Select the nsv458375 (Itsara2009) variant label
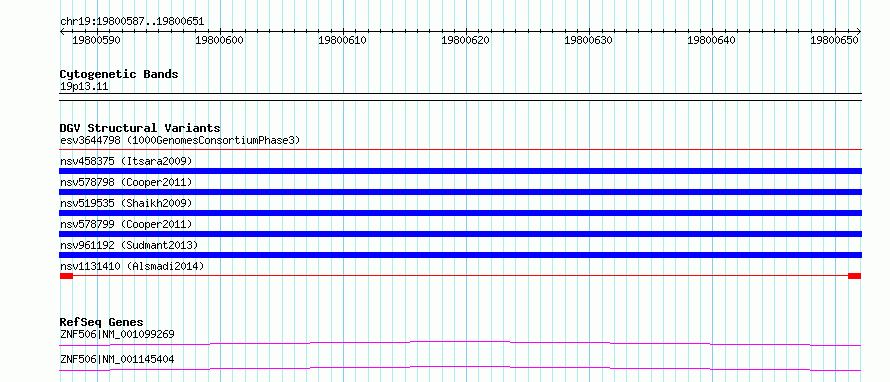The height and width of the screenshot is (382, 890). (x=126, y=161)
